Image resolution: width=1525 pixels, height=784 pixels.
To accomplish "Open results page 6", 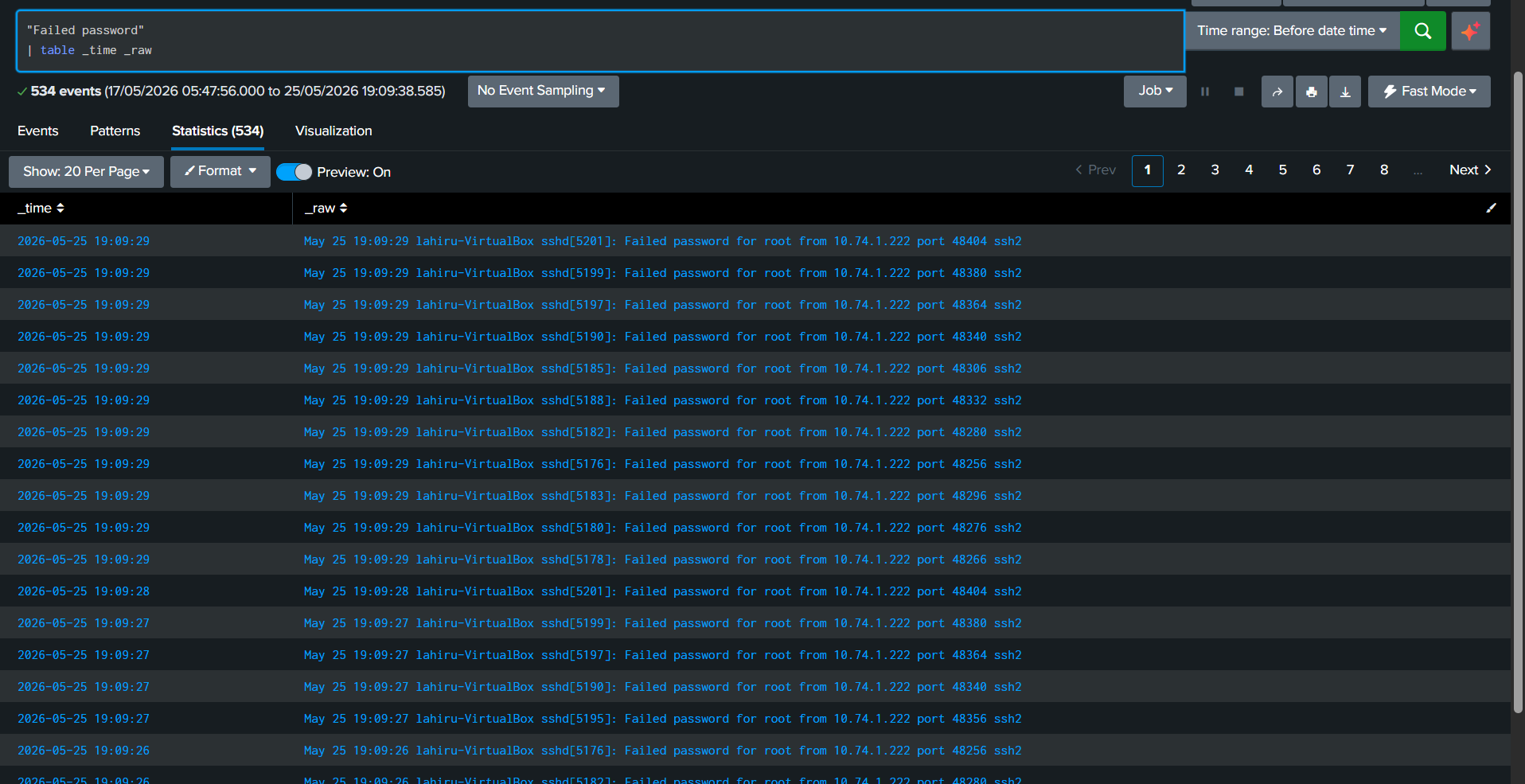I will point(1316,170).
